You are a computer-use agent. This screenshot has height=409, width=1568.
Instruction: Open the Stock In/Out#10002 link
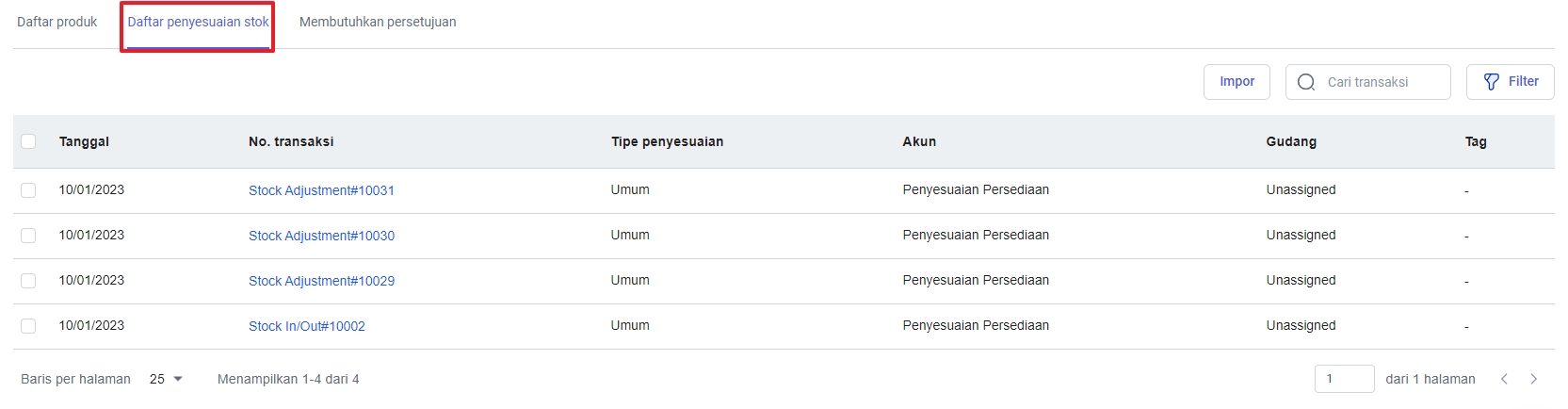coord(306,326)
